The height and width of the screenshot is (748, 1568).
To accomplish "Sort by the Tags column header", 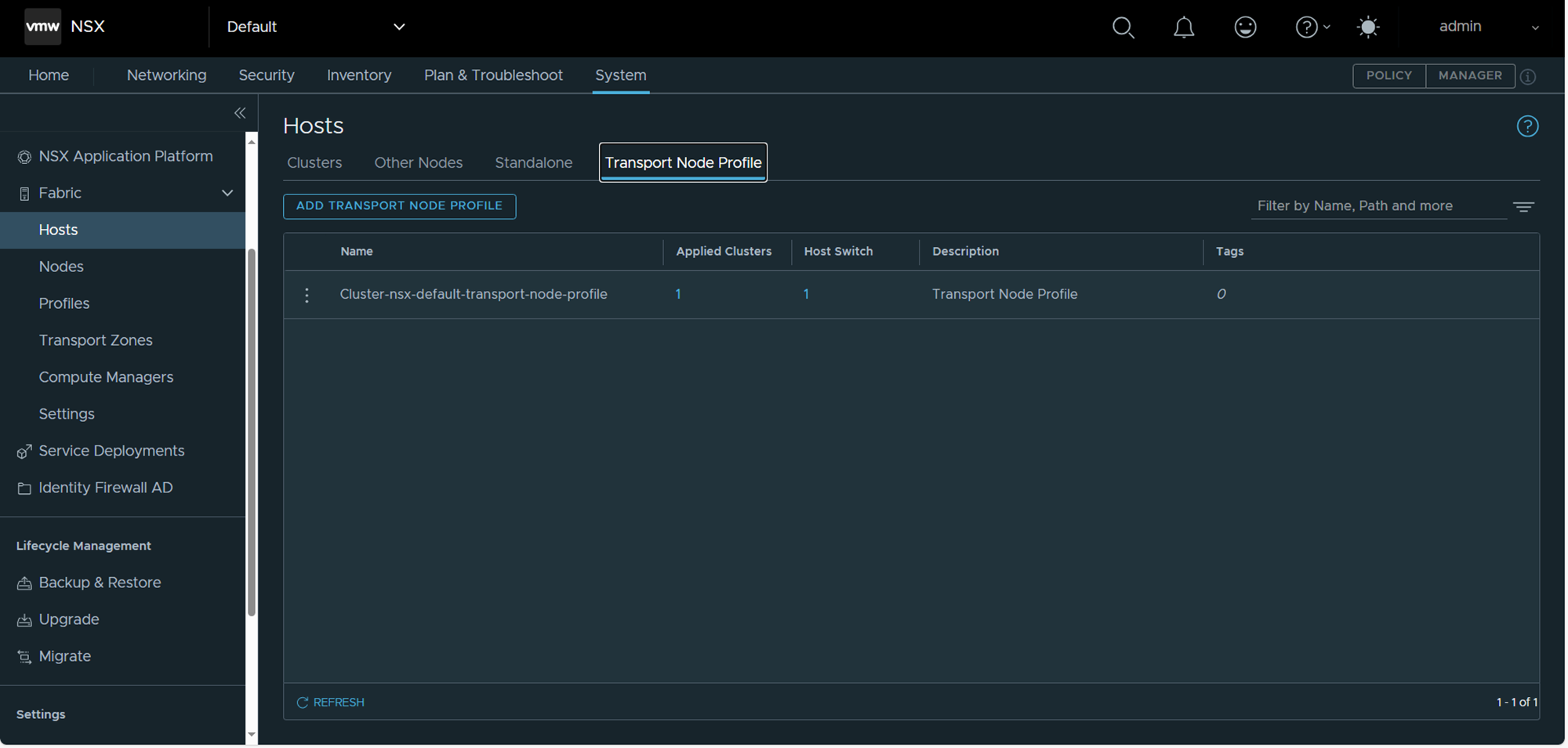I will coord(1229,251).
